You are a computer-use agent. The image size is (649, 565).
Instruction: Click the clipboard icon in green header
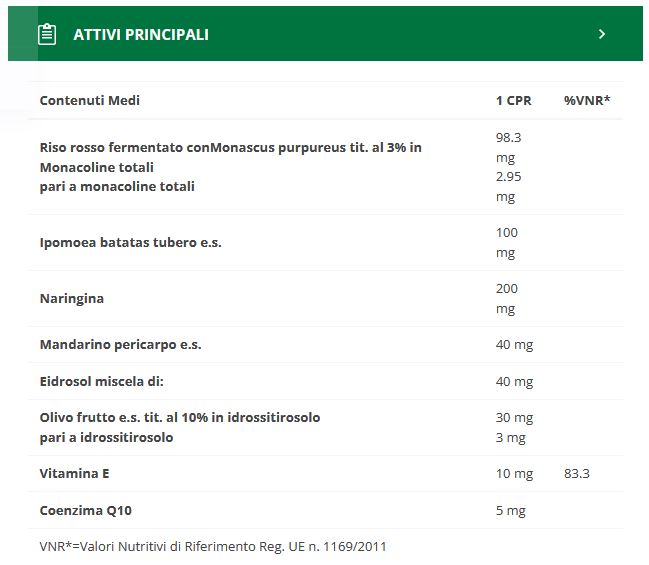pyautogui.click(x=46, y=34)
